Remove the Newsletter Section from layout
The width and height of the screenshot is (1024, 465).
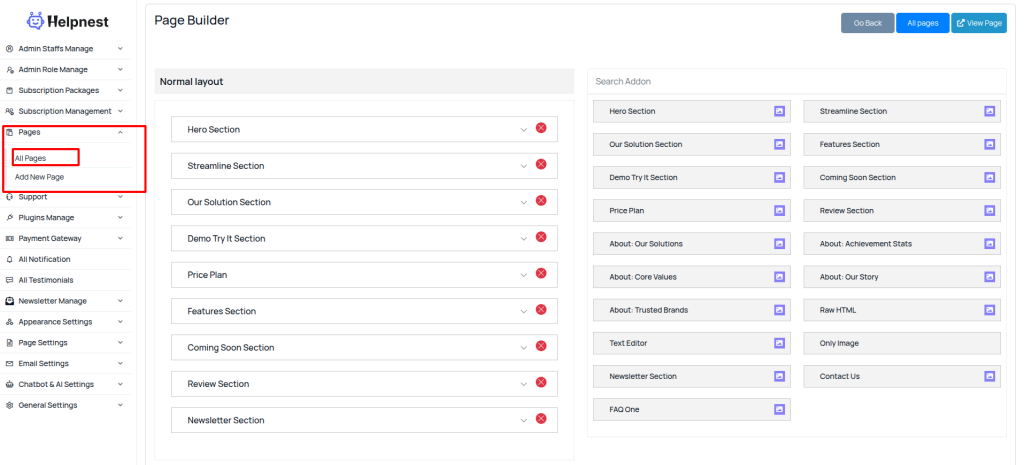click(541, 419)
